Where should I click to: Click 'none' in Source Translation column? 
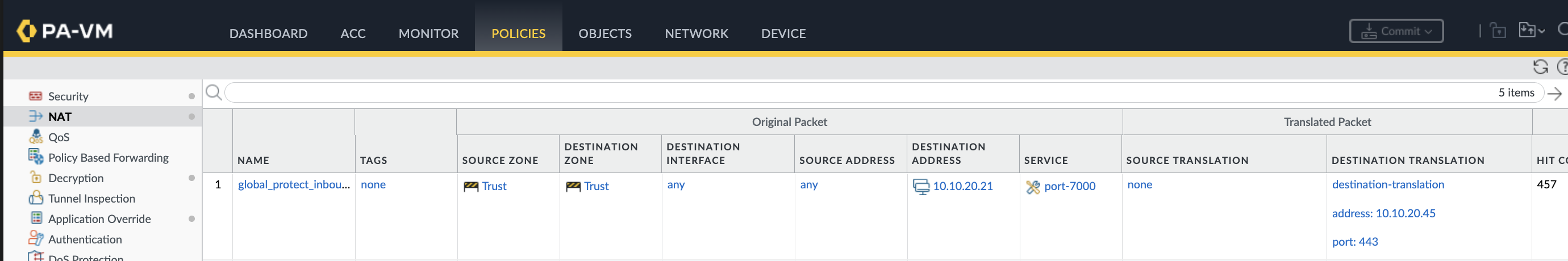point(1140,184)
